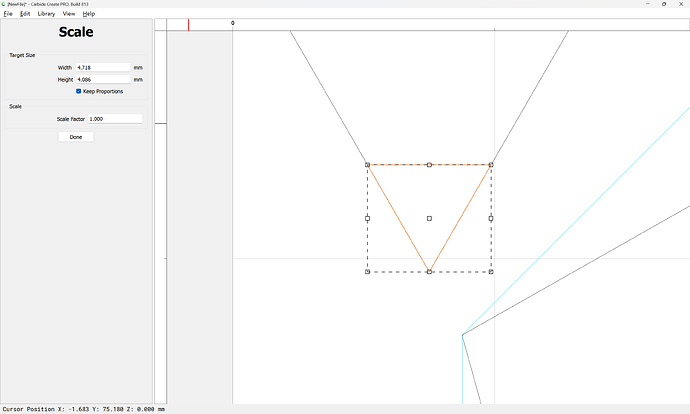Click the mm unit label beside Height
Viewport: 690px width, 414px height.
pos(138,80)
